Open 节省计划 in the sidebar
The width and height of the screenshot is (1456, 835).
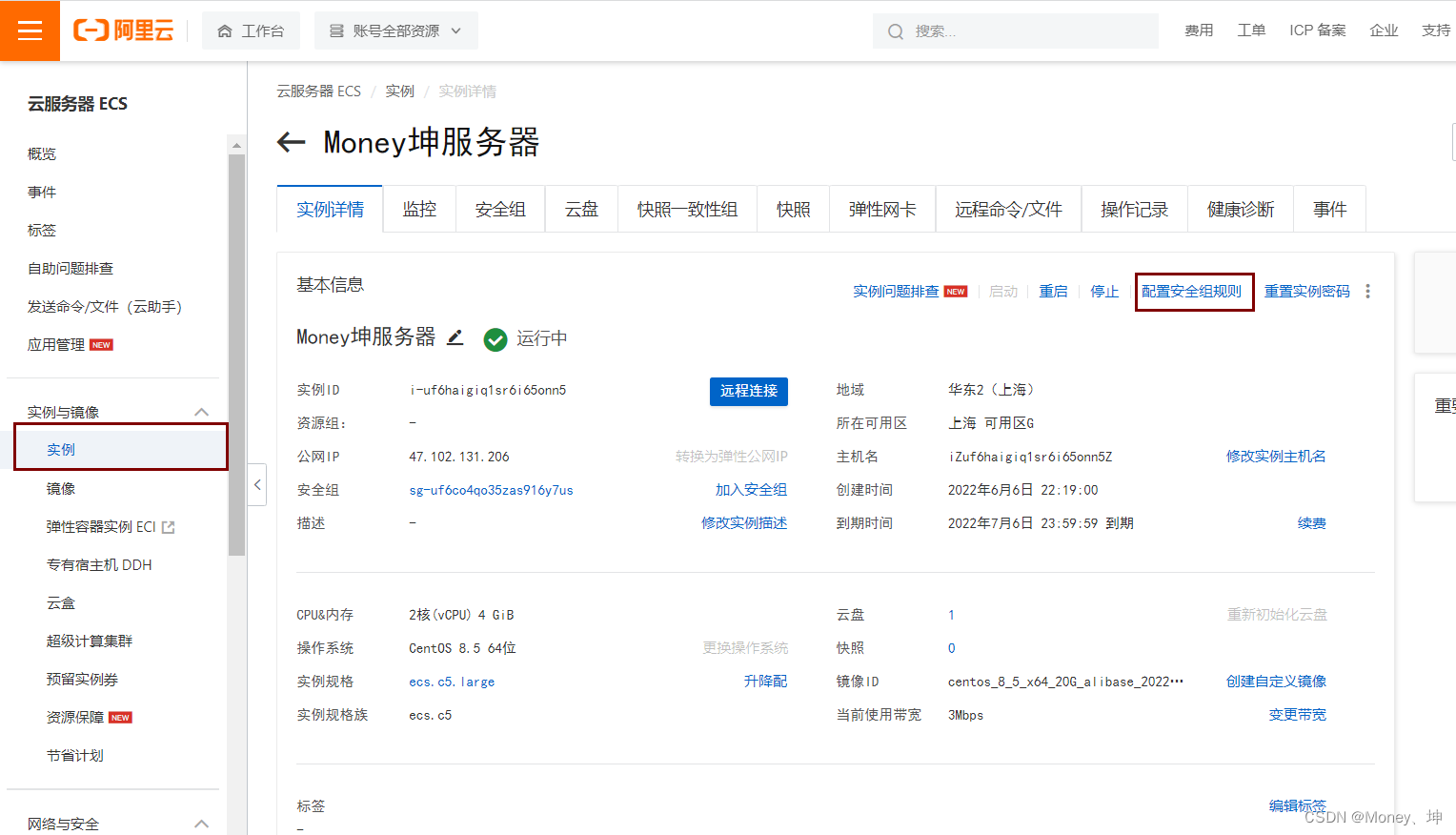(x=75, y=755)
